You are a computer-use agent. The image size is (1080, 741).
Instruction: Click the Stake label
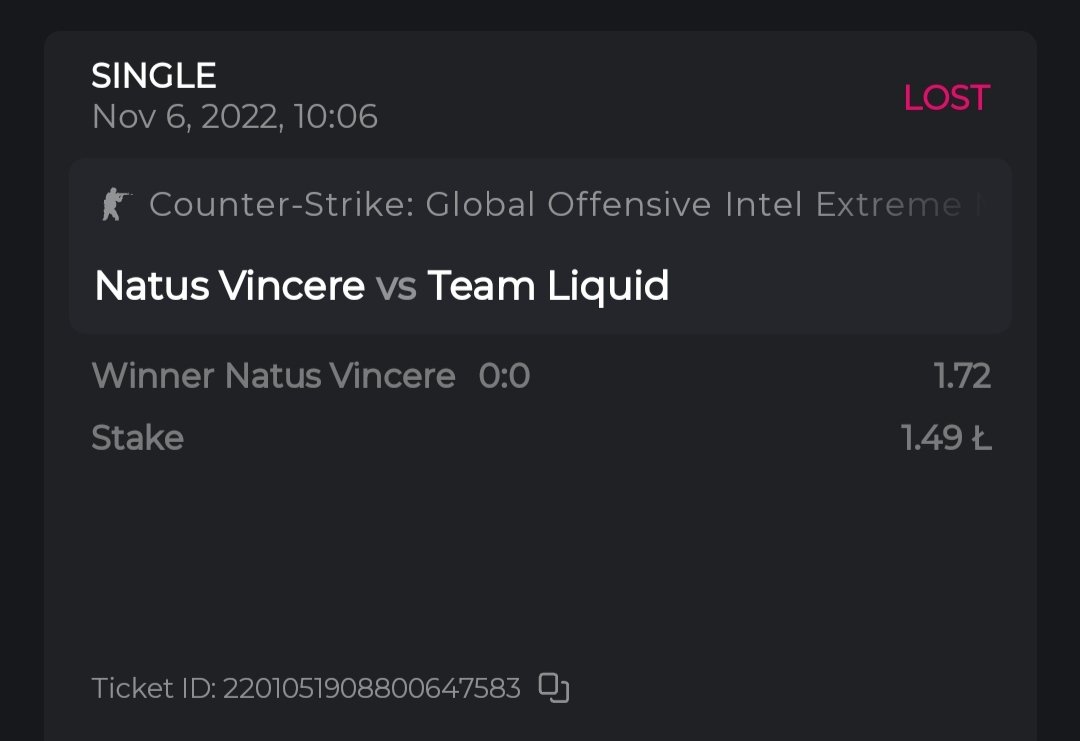138,438
